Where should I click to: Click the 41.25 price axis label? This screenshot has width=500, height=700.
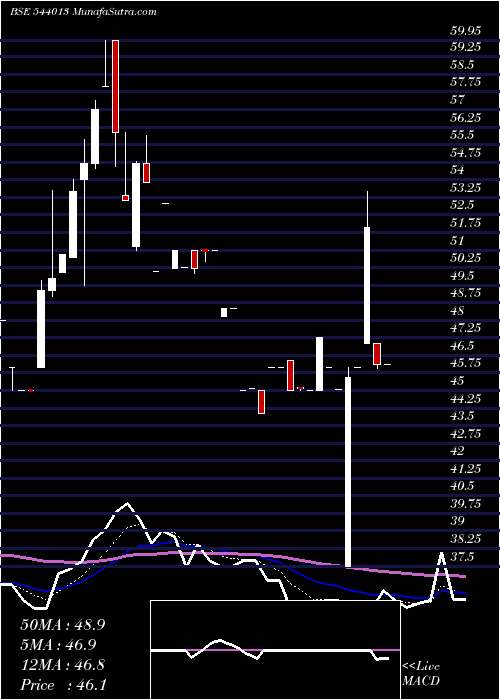point(466,469)
